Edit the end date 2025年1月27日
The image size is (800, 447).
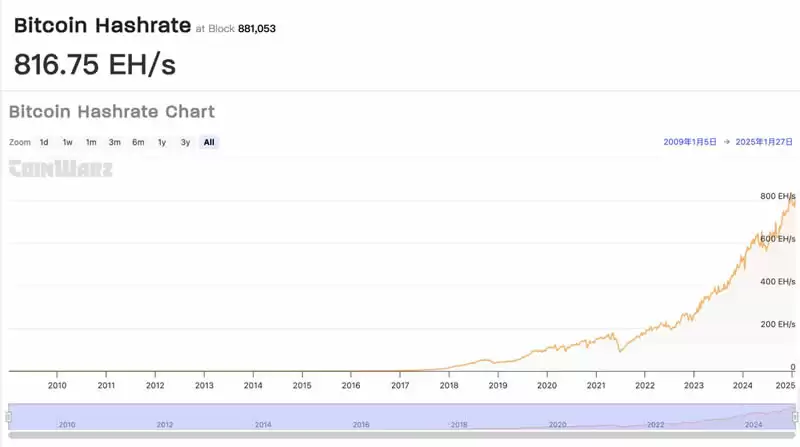click(x=765, y=142)
